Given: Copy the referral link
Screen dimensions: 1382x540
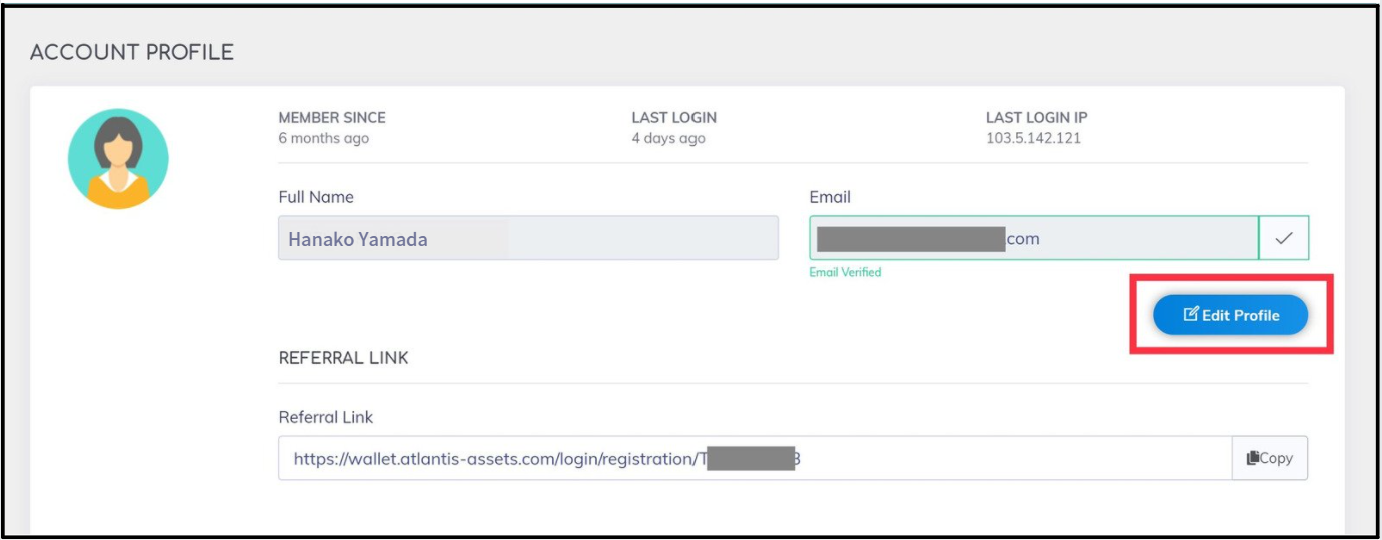Looking at the screenshot, I should (x=1270, y=458).
